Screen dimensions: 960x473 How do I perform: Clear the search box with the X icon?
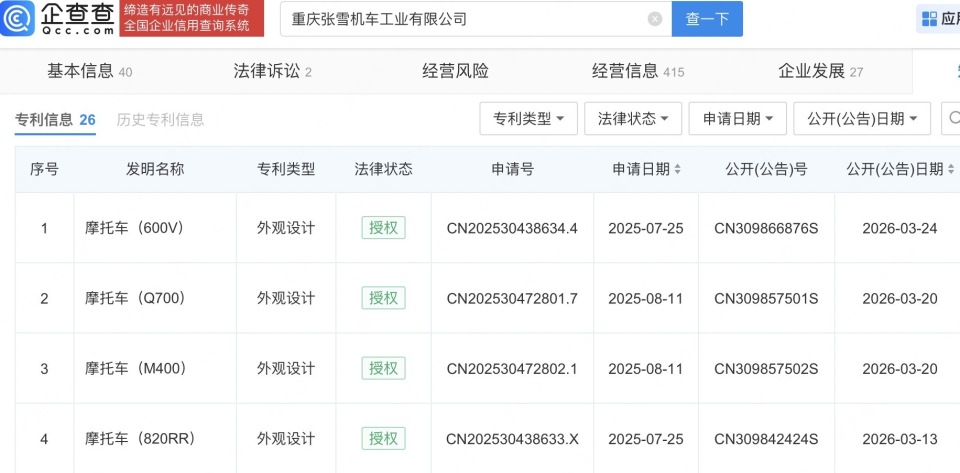click(654, 19)
